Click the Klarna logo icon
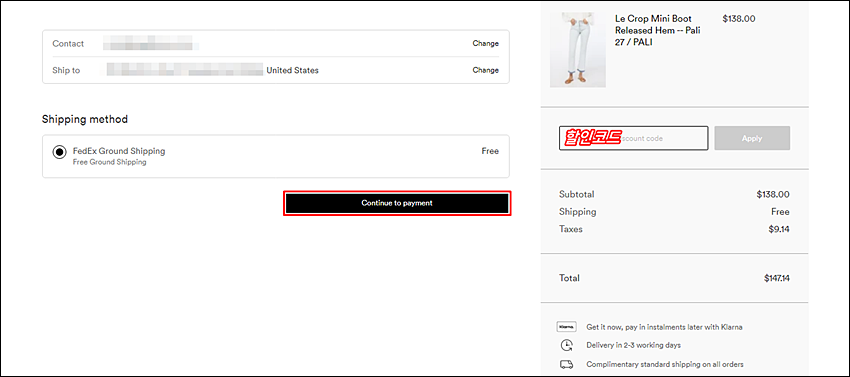 coord(566,327)
